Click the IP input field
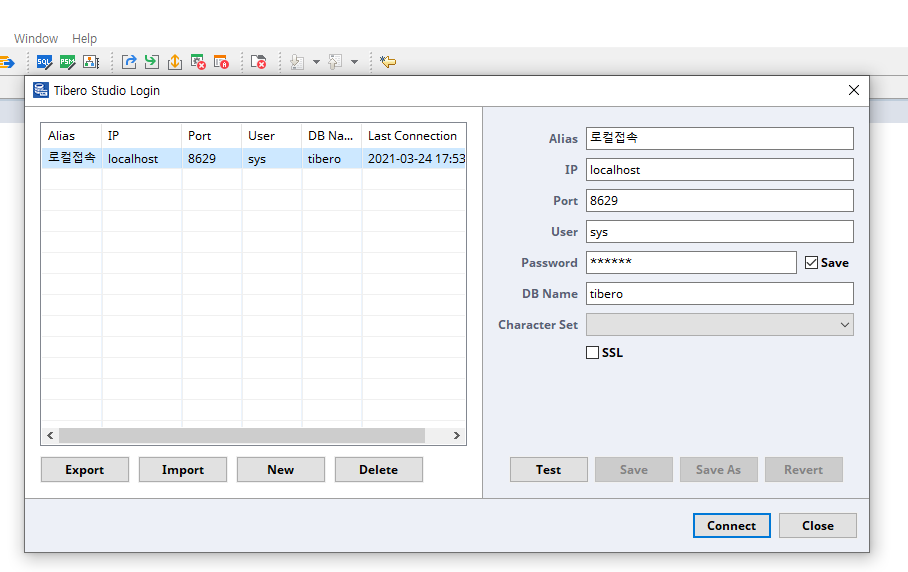The height and width of the screenshot is (572, 908). click(720, 170)
